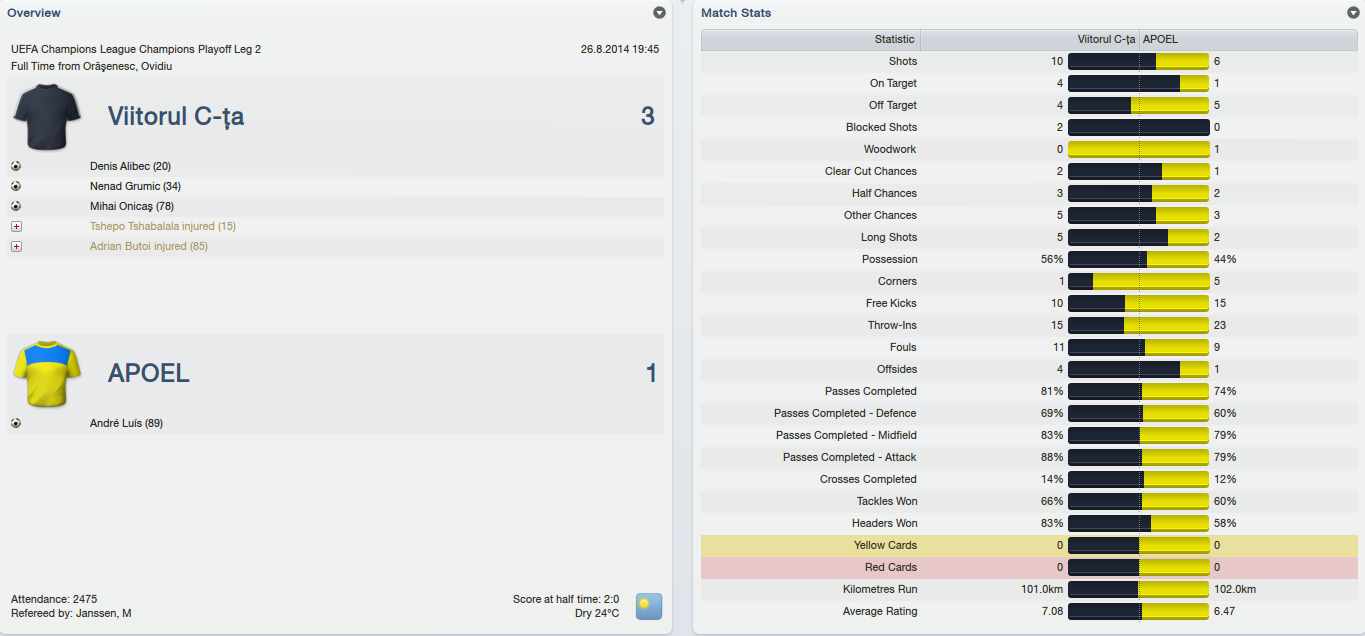This screenshot has width=1365, height=636.
Task: Click goal ball icon beside Mihai Onicaș
Action: click(16, 206)
